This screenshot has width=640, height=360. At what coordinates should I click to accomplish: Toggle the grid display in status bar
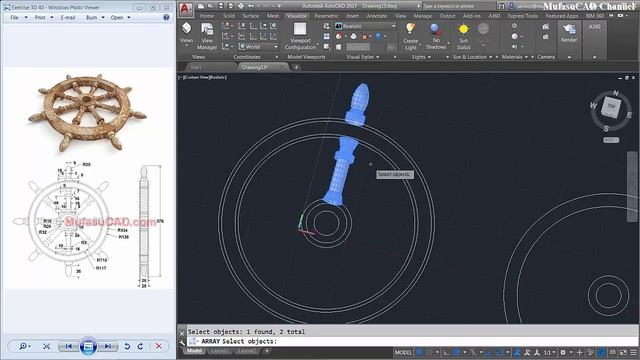(x=419, y=352)
